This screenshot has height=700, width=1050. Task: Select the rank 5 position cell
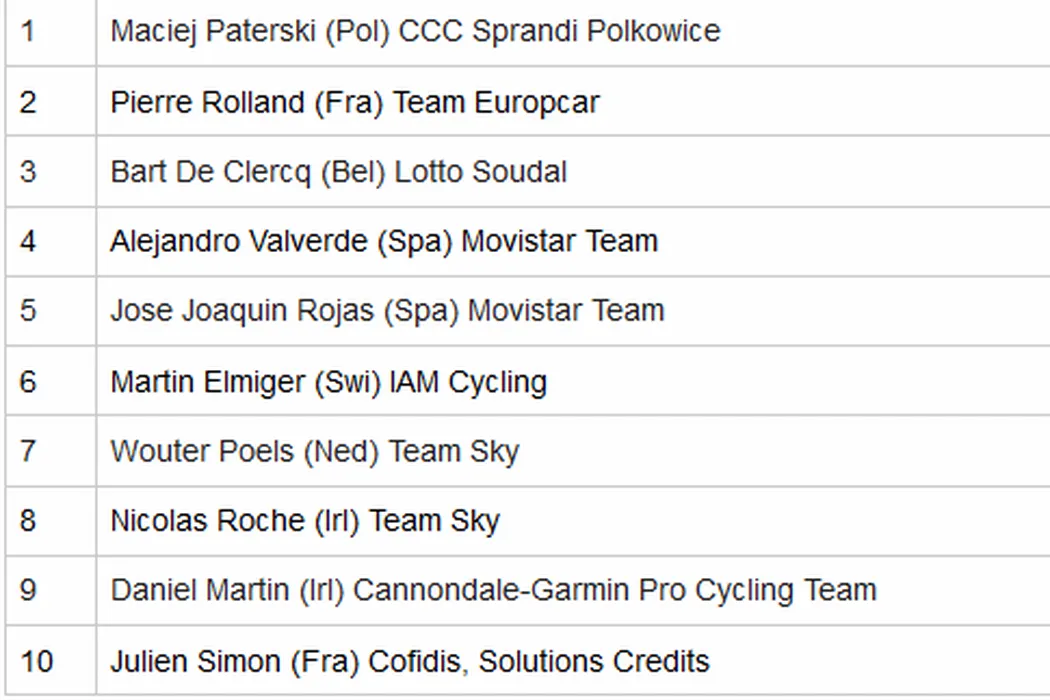[x=28, y=311]
